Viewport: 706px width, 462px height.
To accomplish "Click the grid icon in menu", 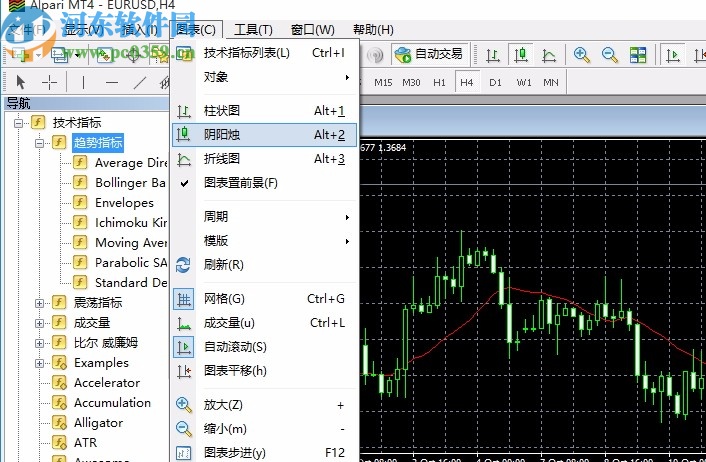I will coord(184,299).
